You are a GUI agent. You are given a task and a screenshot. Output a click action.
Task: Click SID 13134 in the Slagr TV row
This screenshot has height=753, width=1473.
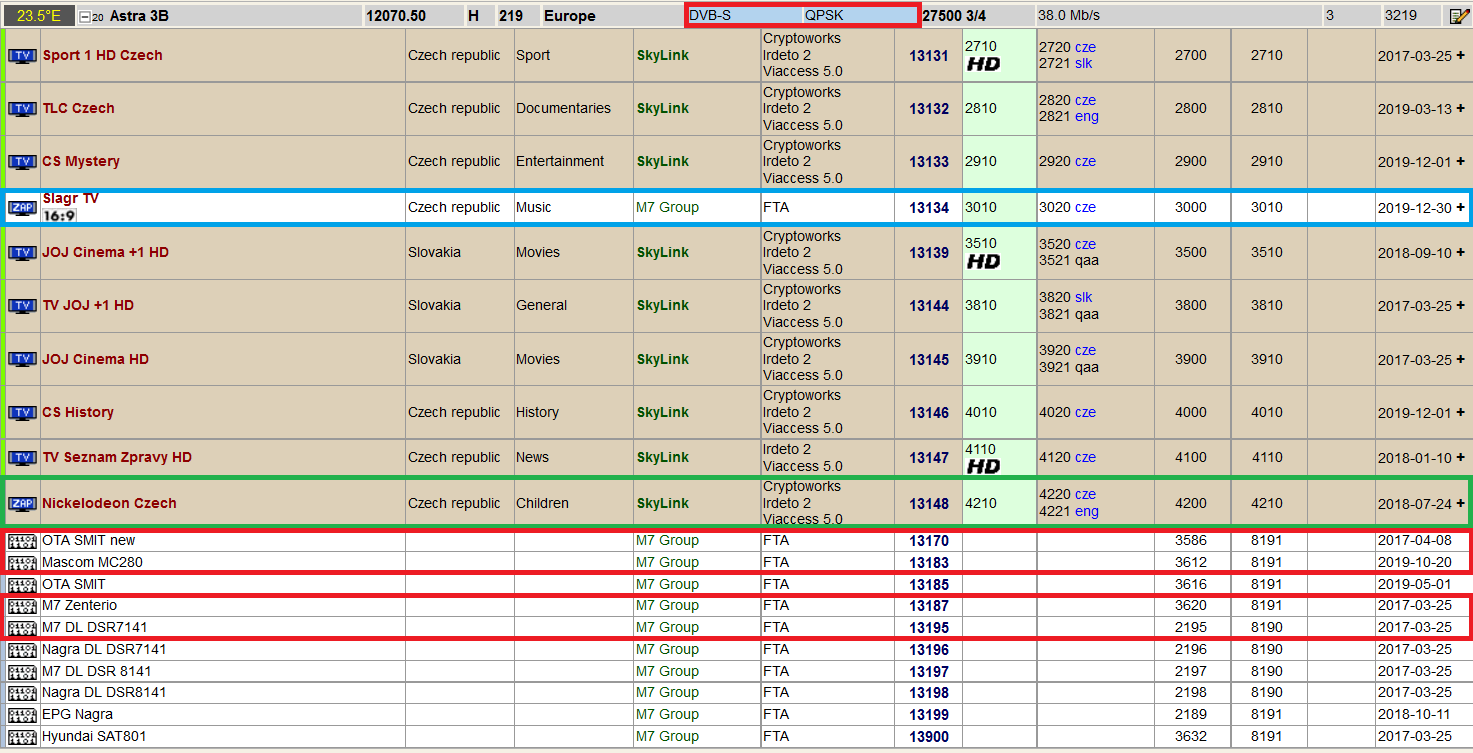coord(929,208)
